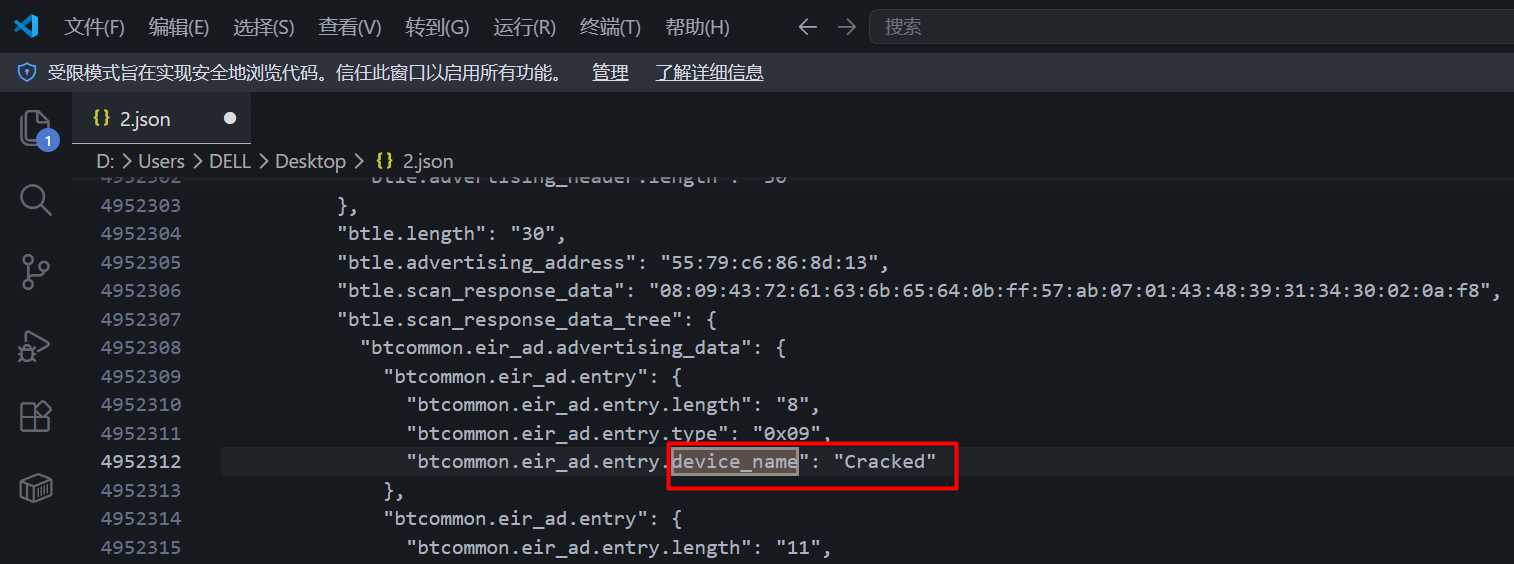Viewport: 1514px width, 564px height.
Task: Select the 2.json editor tab
Action: 145,119
